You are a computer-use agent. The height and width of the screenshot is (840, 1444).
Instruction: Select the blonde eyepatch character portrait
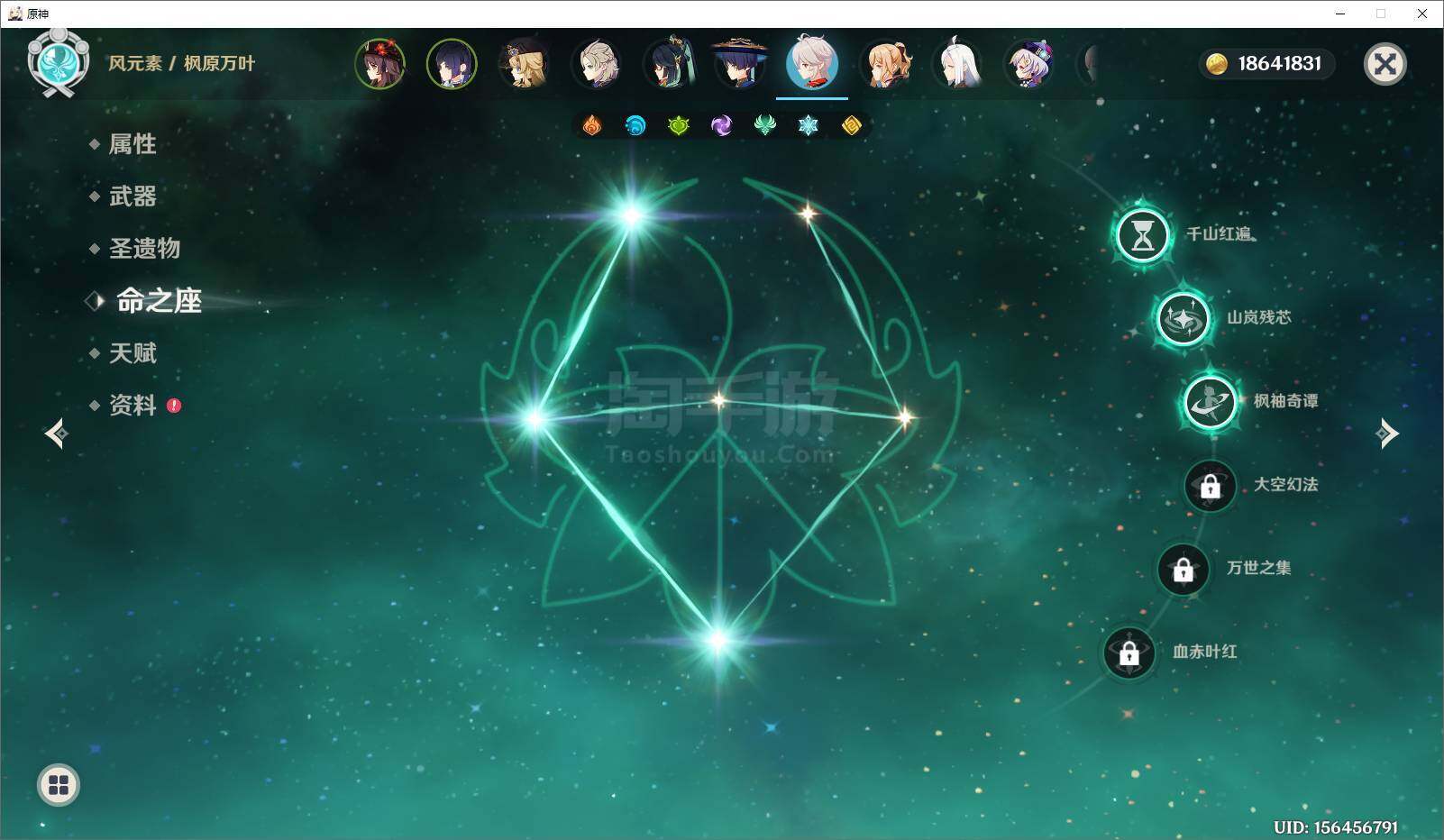(x=524, y=64)
